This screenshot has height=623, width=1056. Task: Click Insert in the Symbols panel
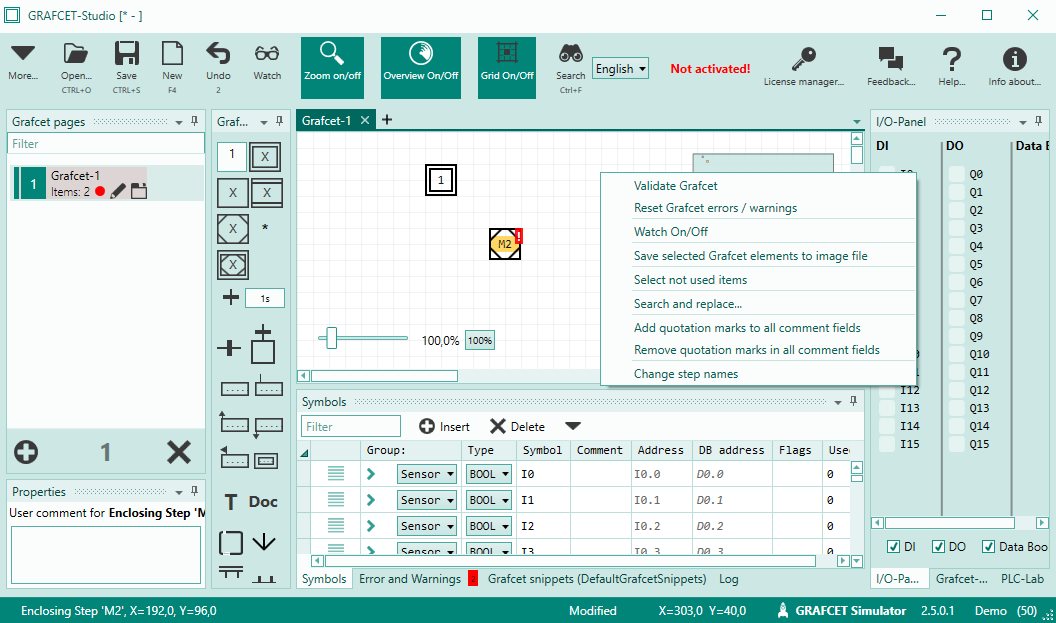444,426
